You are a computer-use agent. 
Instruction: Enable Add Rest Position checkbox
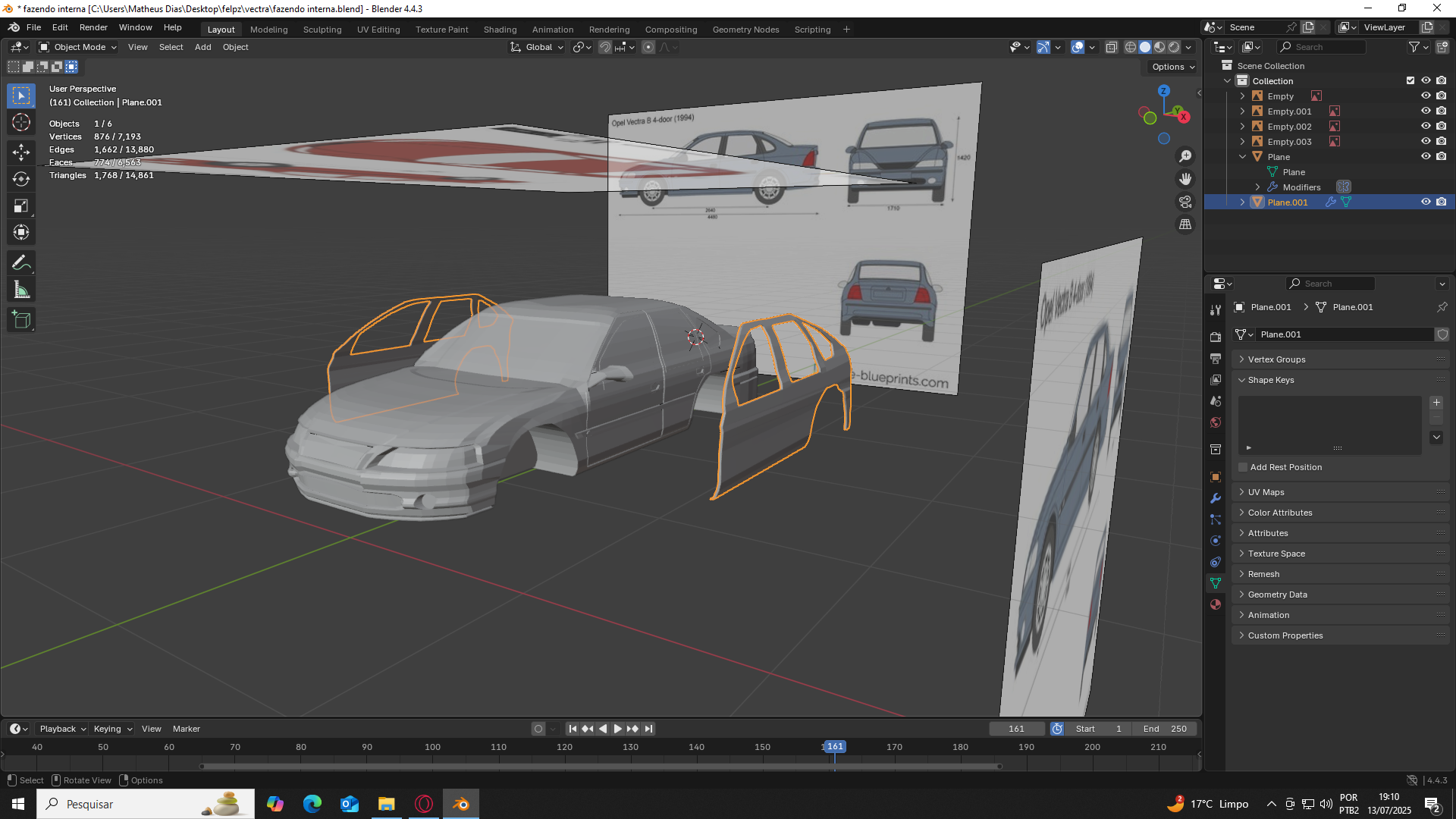[1243, 467]
